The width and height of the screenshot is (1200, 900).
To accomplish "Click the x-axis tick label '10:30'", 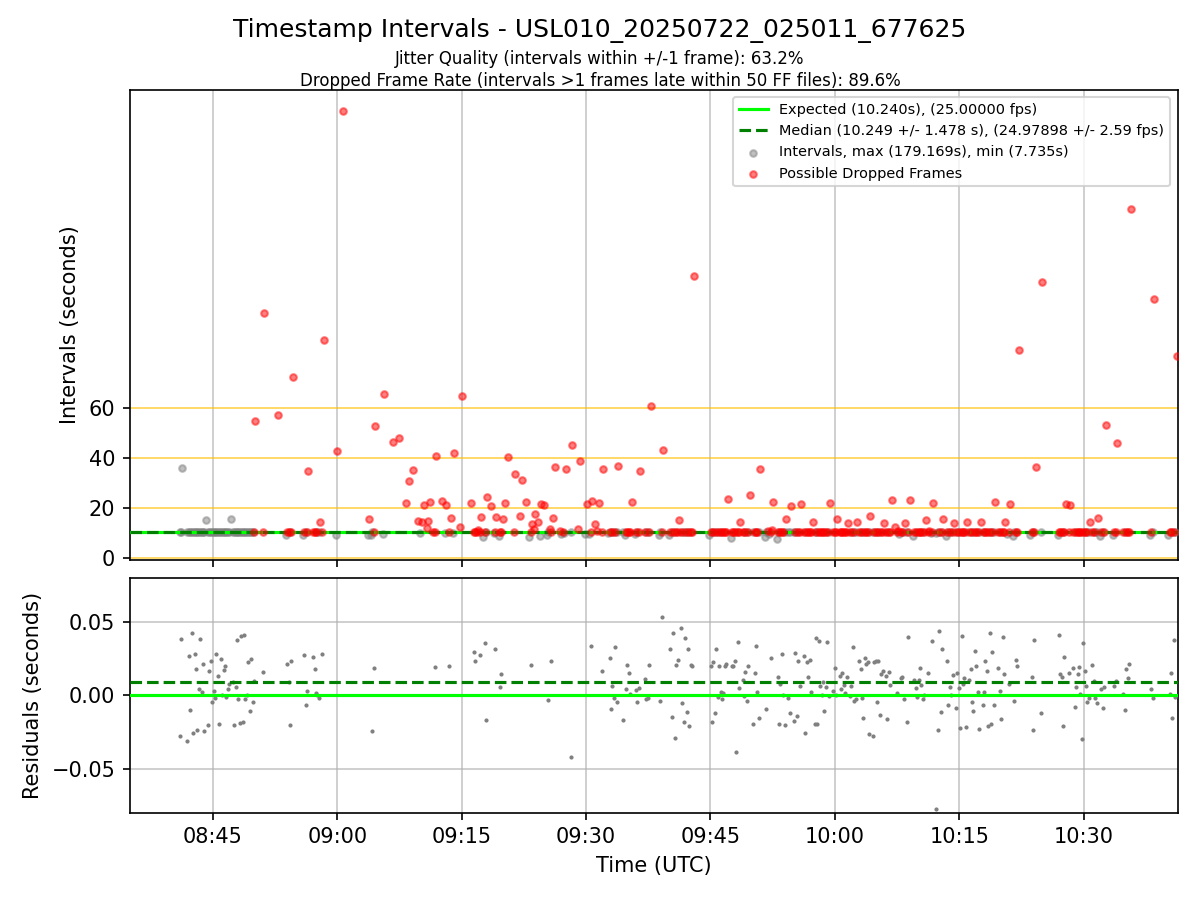I will pyautogui.click(x=1084, y=835).
